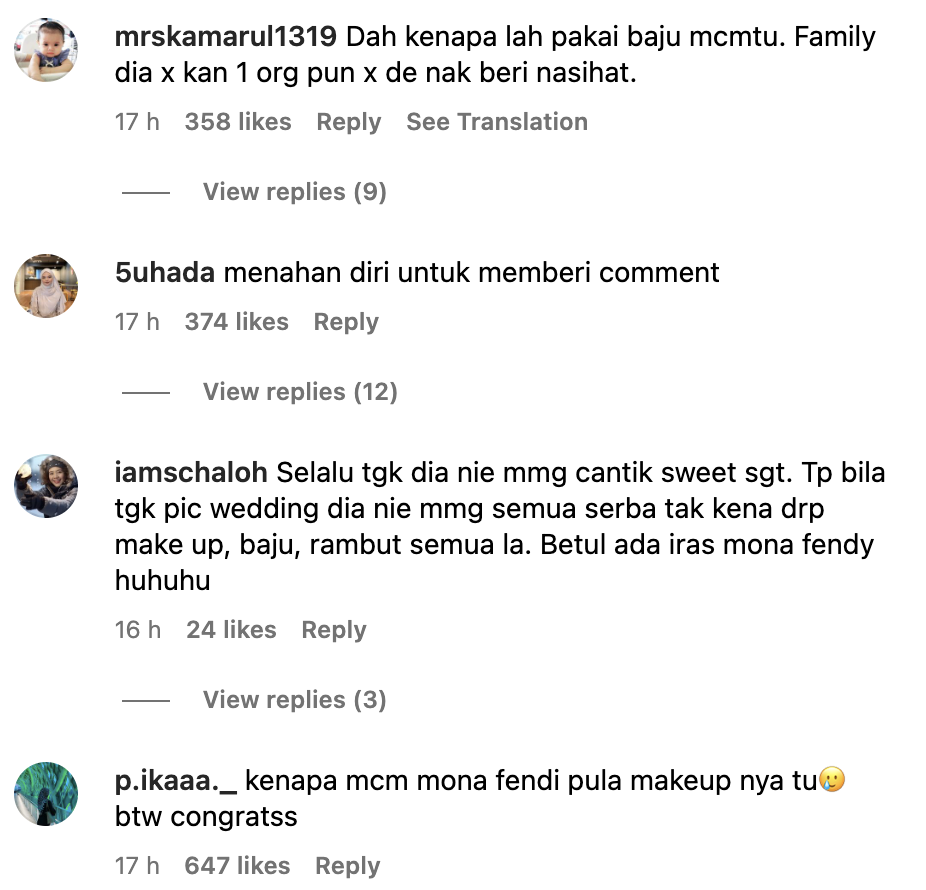Reply to iamschaloh's comment

pos(334,630)
